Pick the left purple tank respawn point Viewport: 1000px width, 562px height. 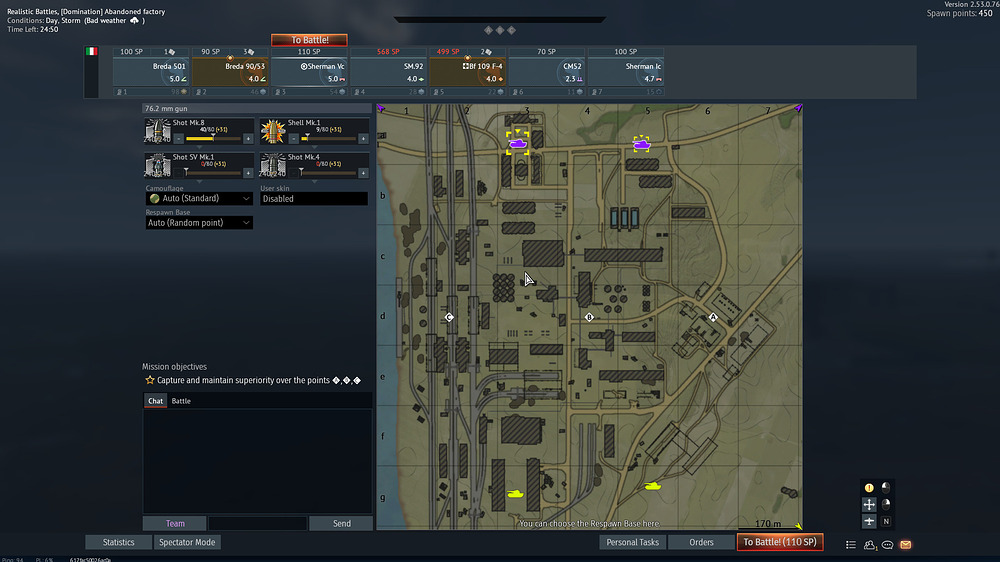point(517,144)
